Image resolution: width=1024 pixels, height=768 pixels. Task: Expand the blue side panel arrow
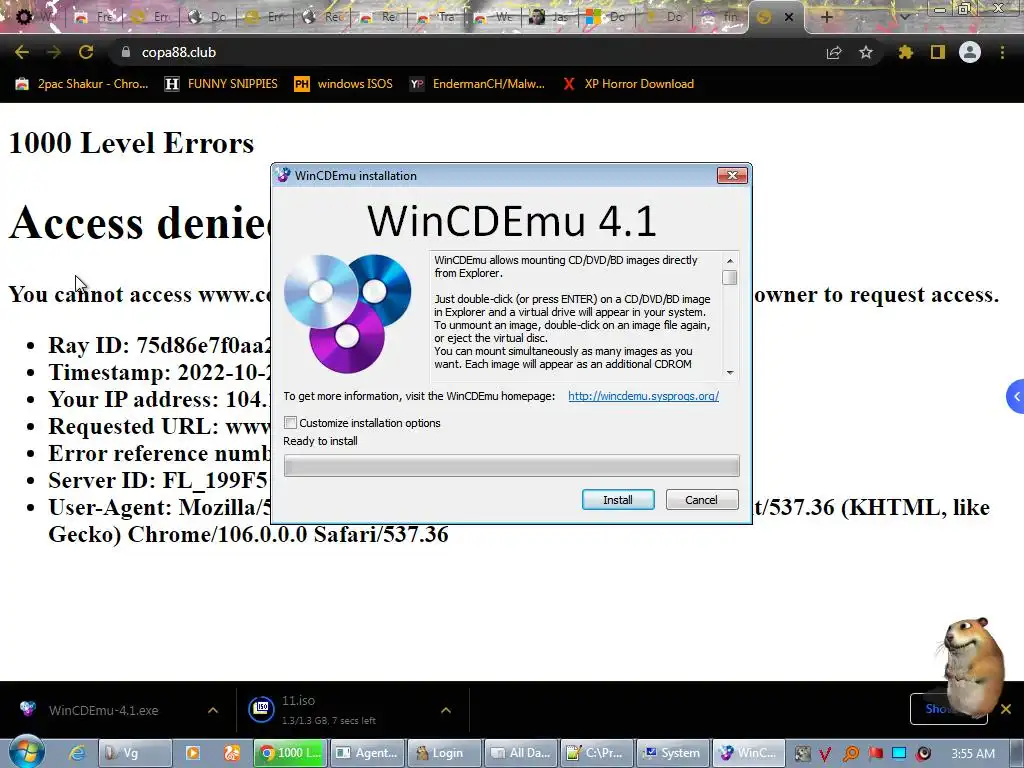pyautogui.click(x=1016, y=396)
